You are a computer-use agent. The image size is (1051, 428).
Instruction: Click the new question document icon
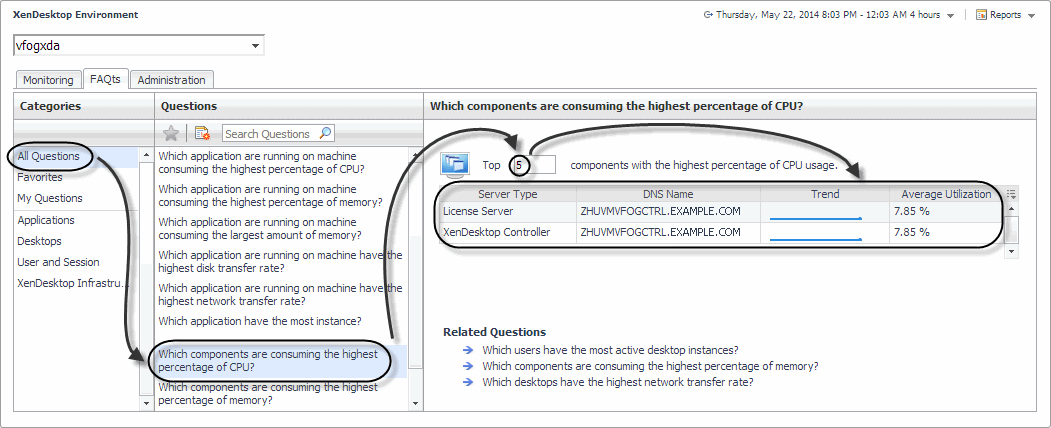pyautogui.click(x=202, y=133)
